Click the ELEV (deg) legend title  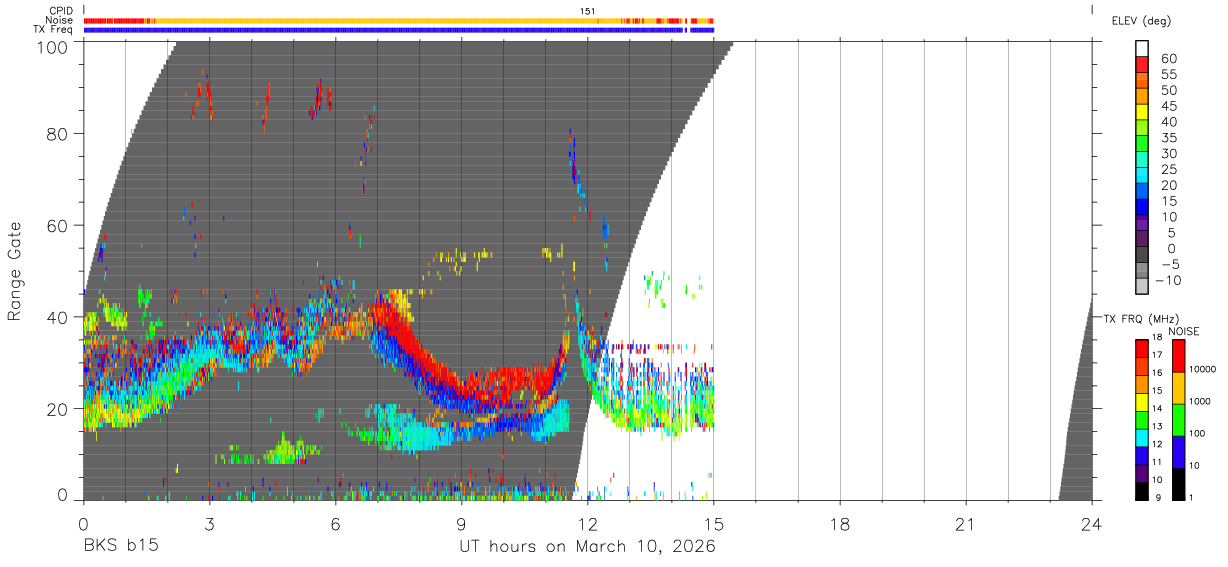coord(1141,21)
